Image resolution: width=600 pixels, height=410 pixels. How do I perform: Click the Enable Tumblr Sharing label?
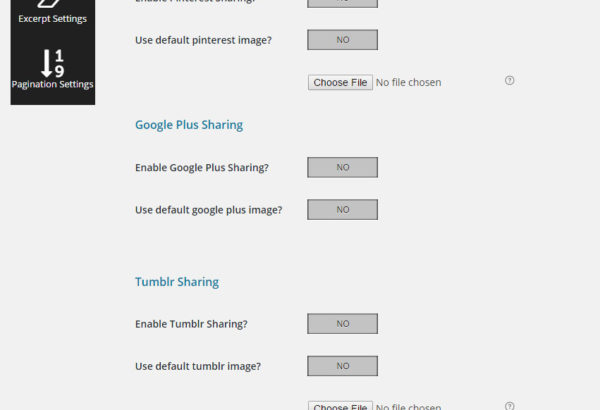[191, 324]
